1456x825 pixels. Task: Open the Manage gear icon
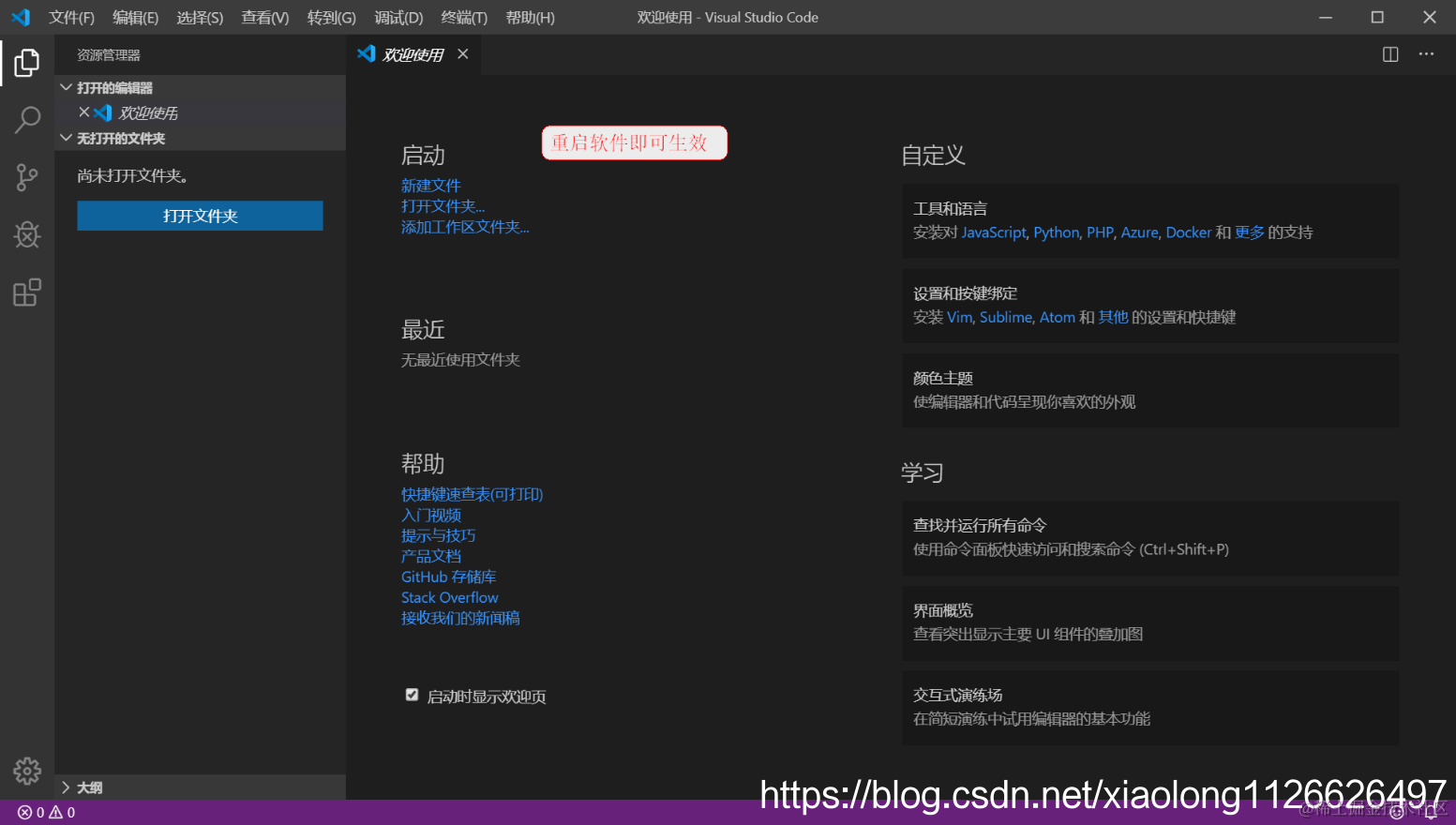pos(27,771)
